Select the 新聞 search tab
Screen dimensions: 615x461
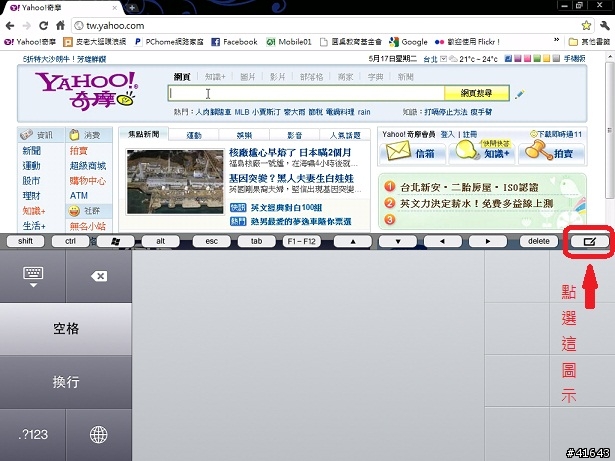point(406,77)
